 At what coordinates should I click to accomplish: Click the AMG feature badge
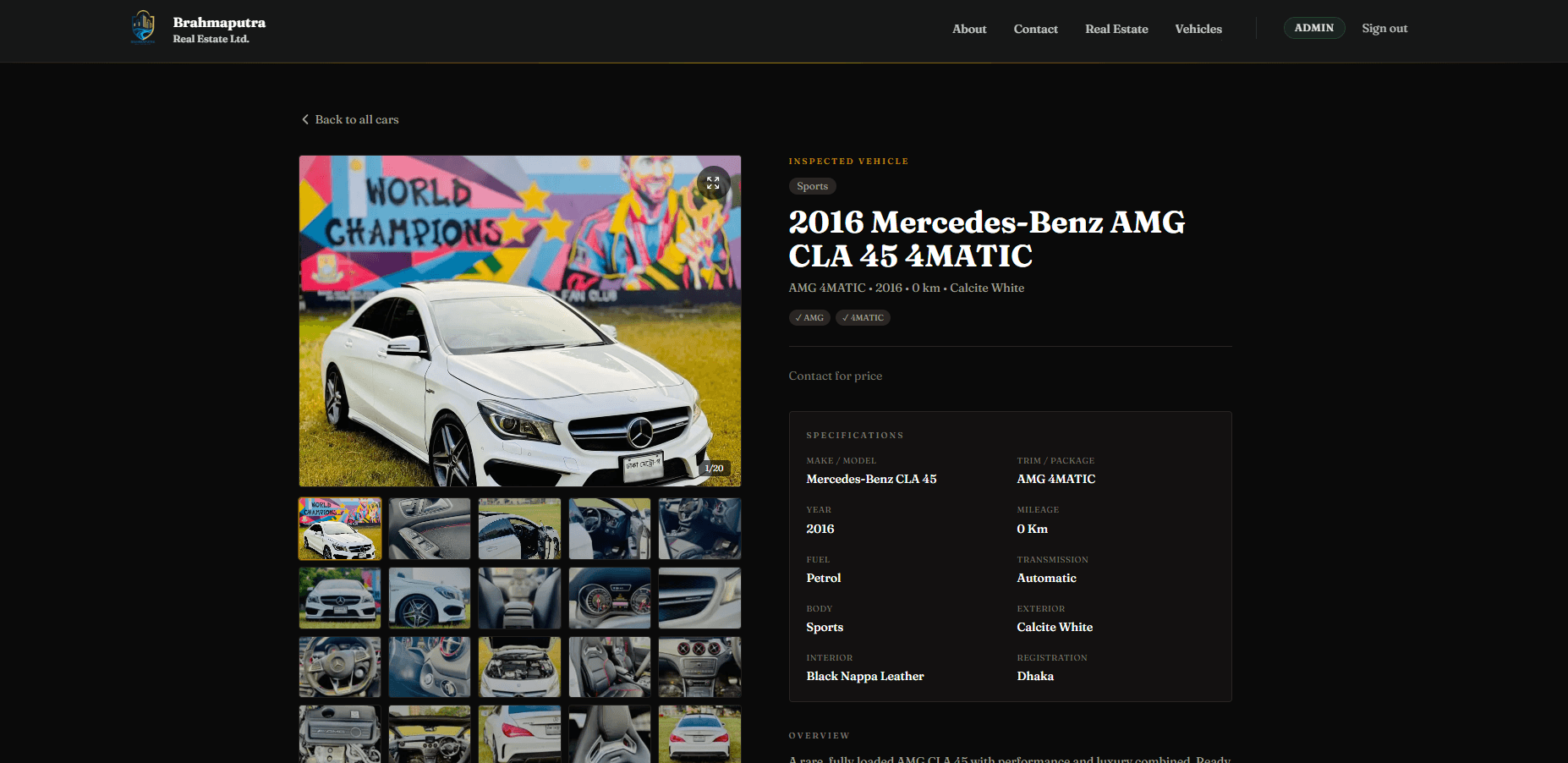point(809,317)
